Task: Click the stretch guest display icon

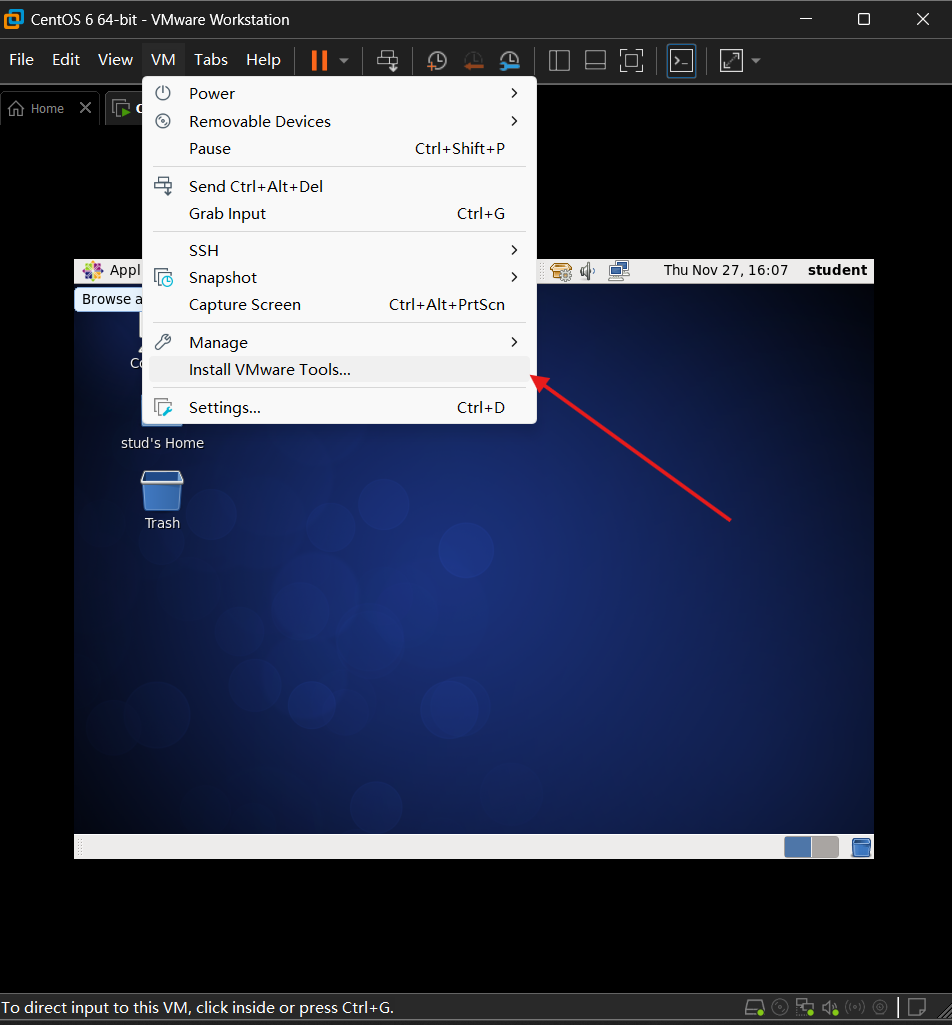Action: pos(731,61)
